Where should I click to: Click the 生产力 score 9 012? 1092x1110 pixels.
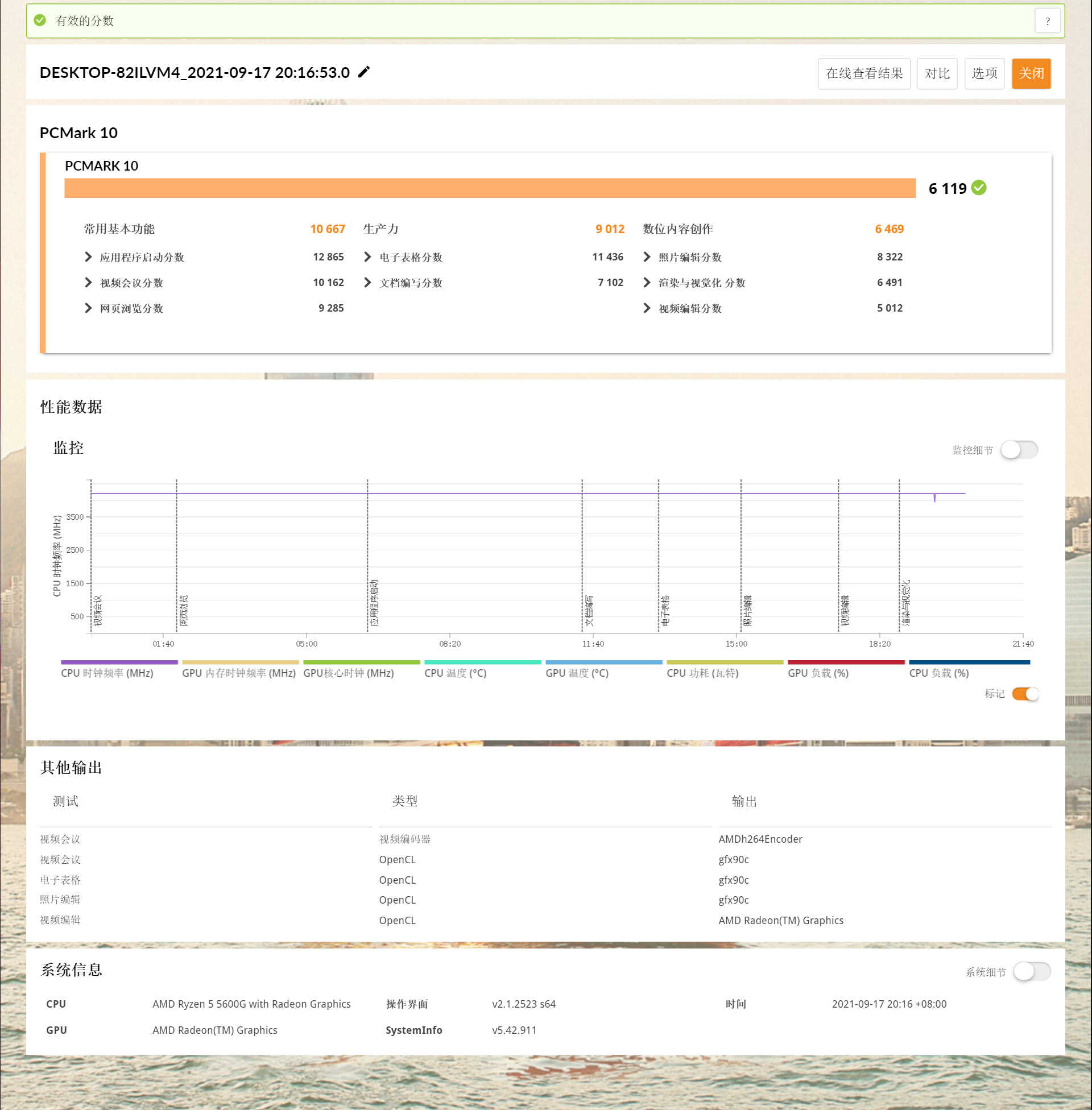[x=610, y=229]
